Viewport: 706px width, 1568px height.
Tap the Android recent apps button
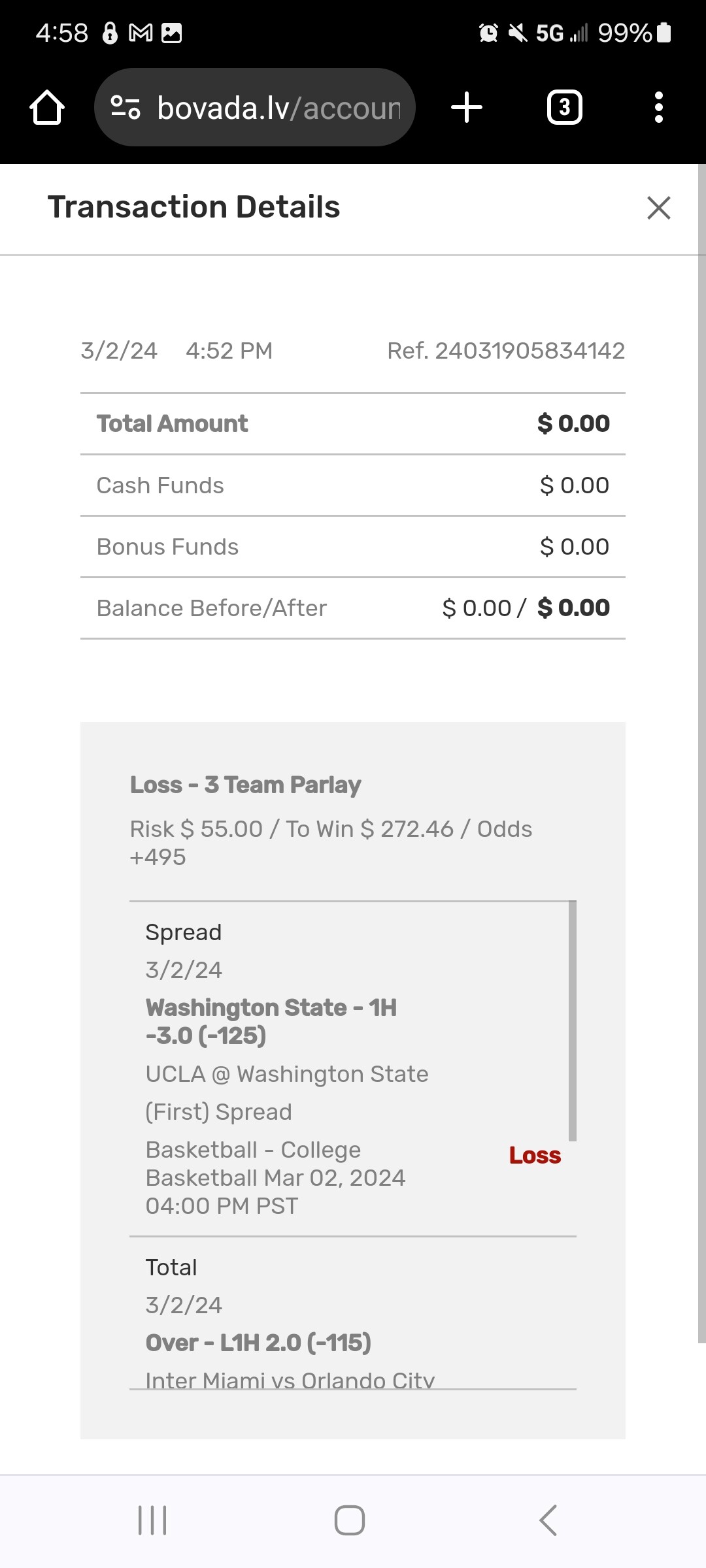(x=152, y=1520)
